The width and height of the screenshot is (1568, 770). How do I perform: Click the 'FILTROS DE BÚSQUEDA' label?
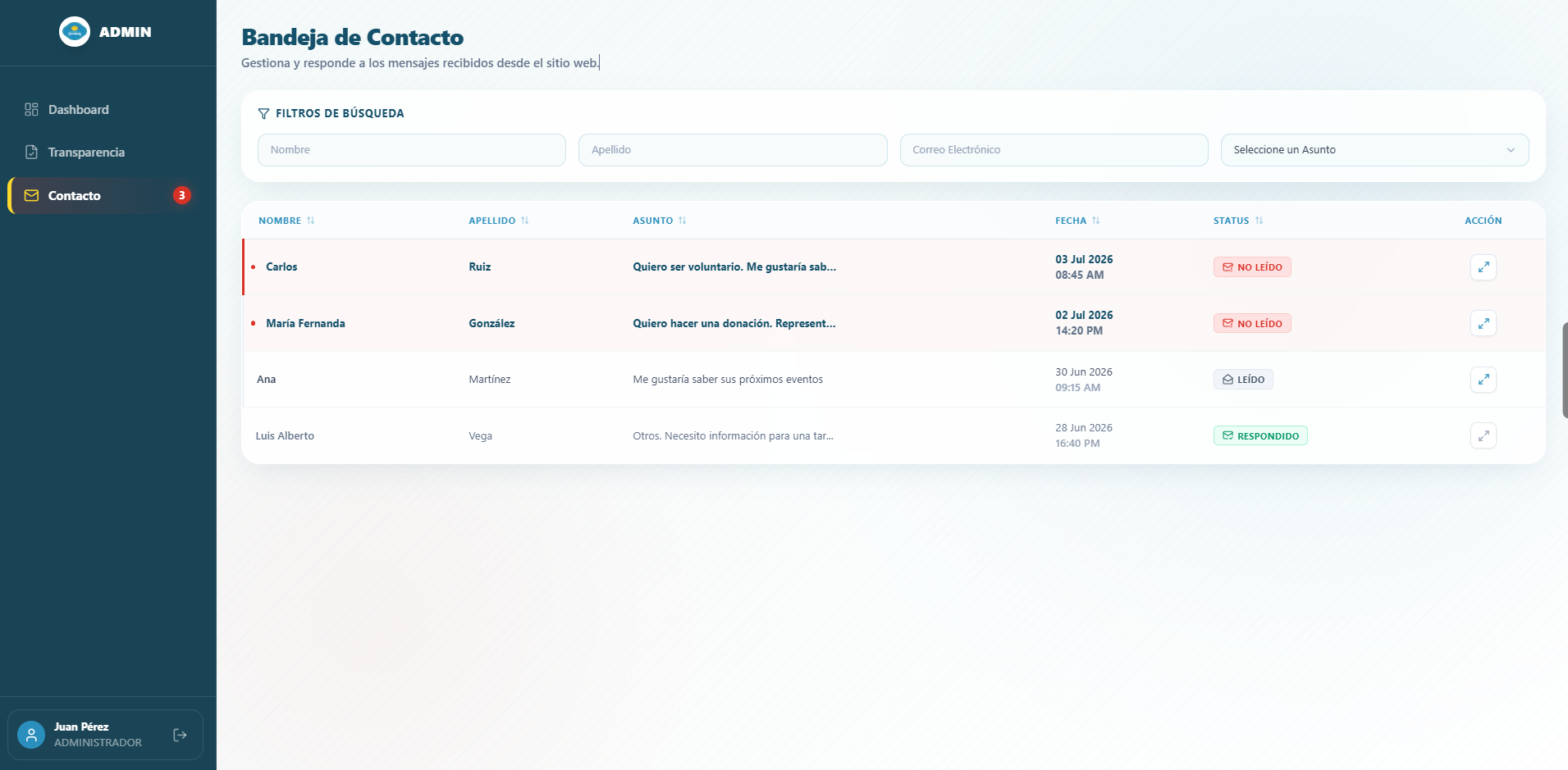[x=340, y=114]
